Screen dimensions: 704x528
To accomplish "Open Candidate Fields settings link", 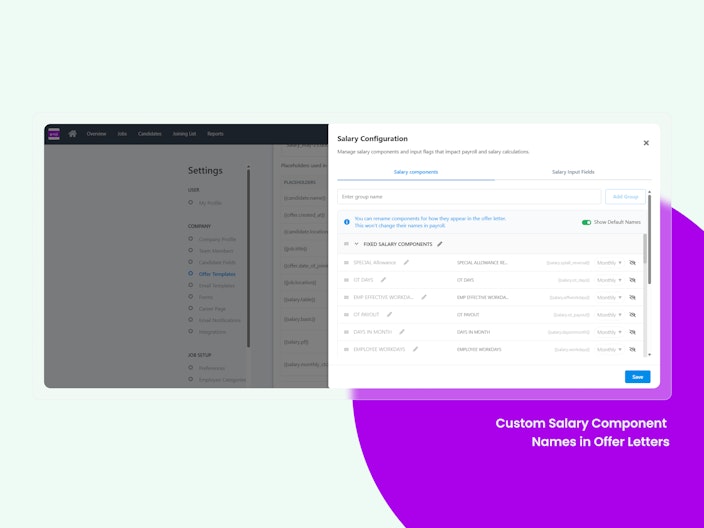I will pos(217,262).
